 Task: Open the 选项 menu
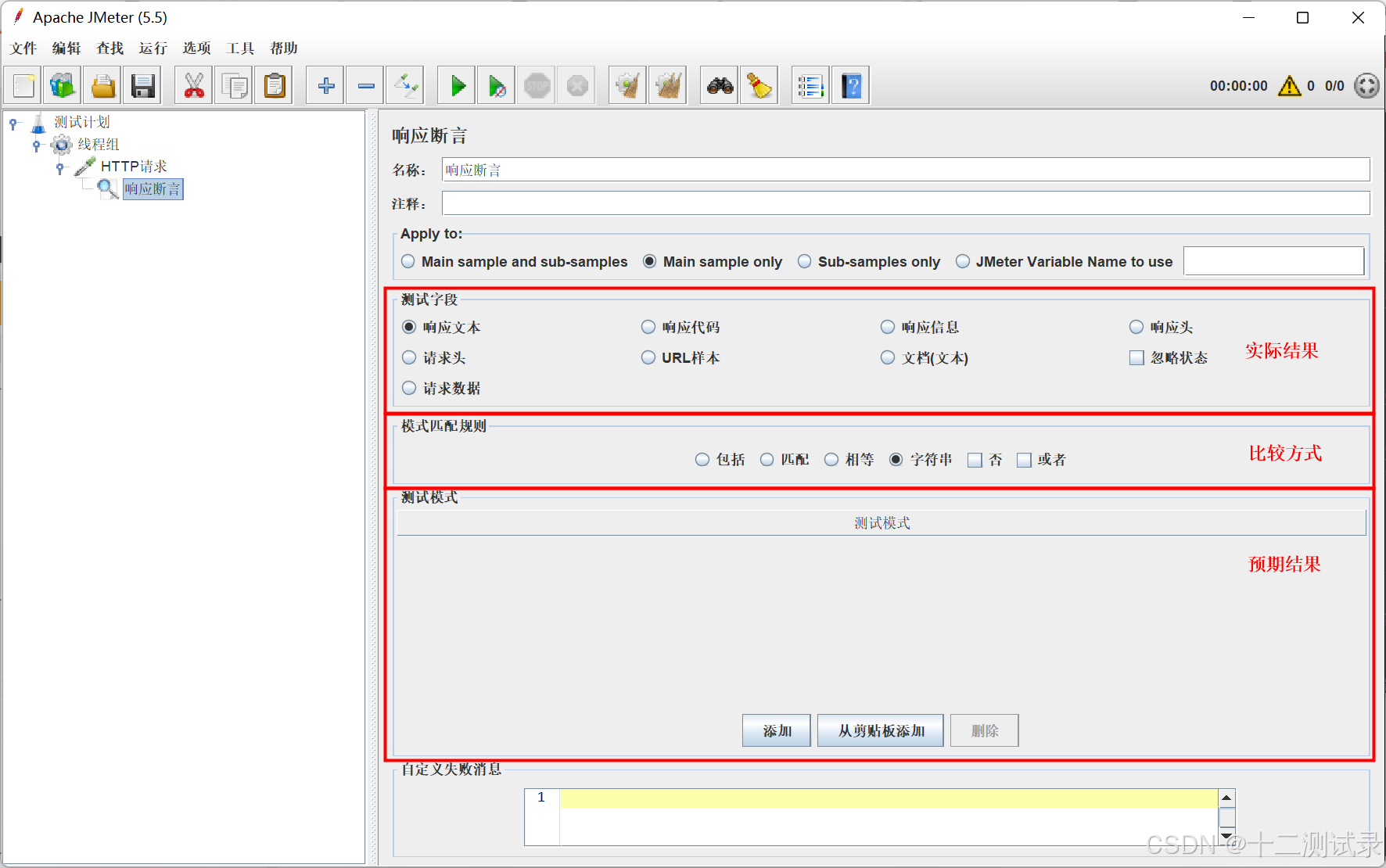click(196, 48)
